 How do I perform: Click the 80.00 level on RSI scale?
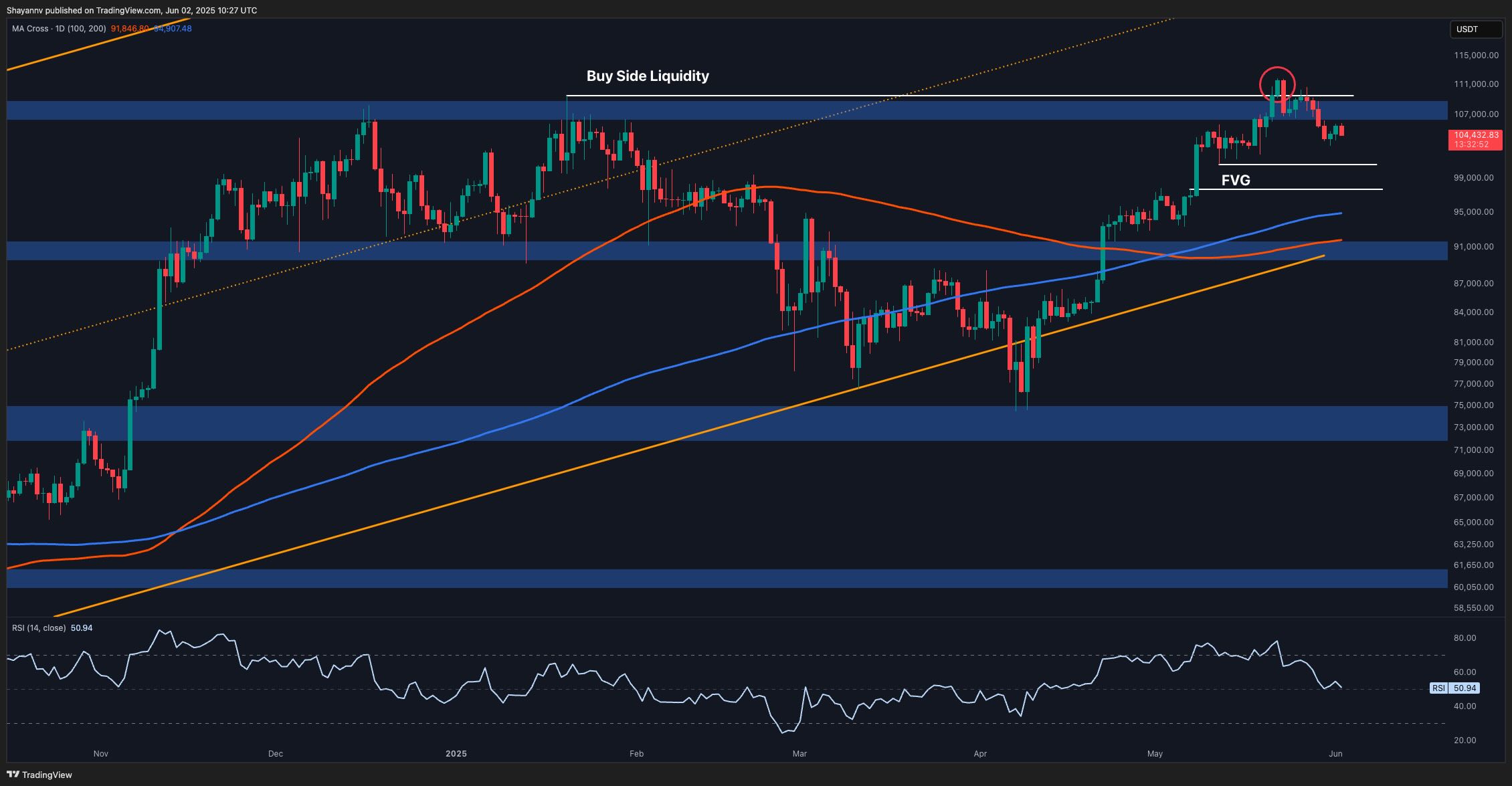click(1464, 637)
